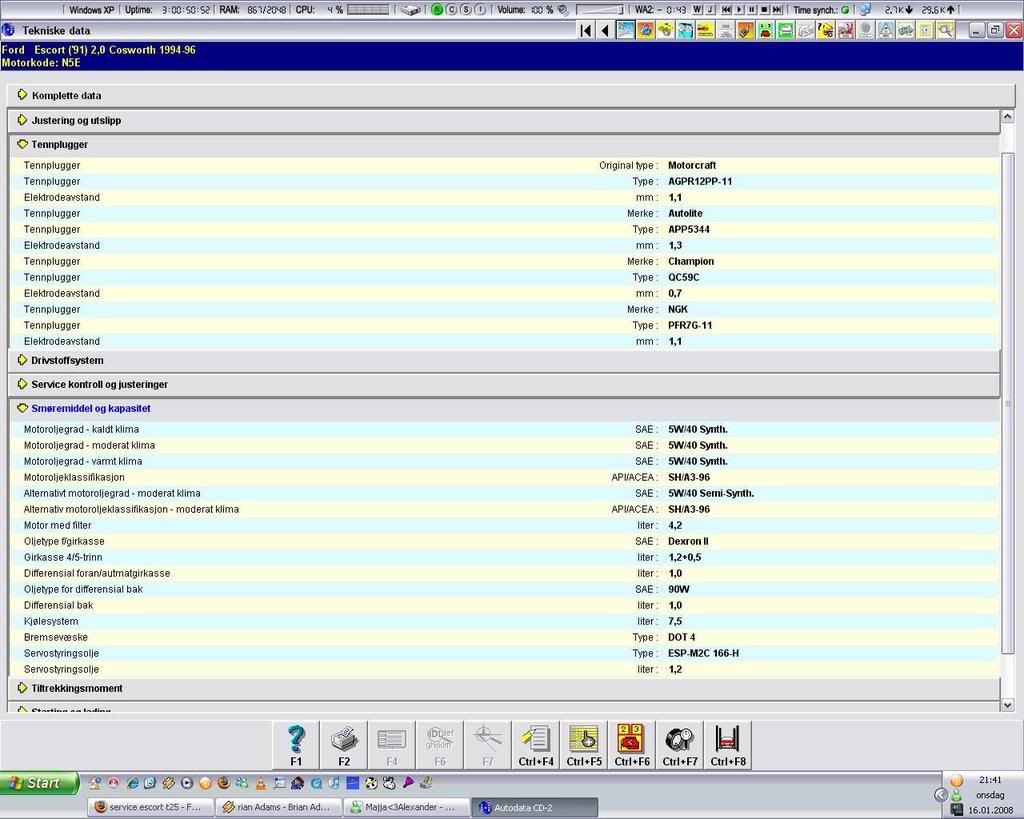Click the Ctrl+F4 notes document button
This screenshot has height=819, width=1024.
[536, 745]
